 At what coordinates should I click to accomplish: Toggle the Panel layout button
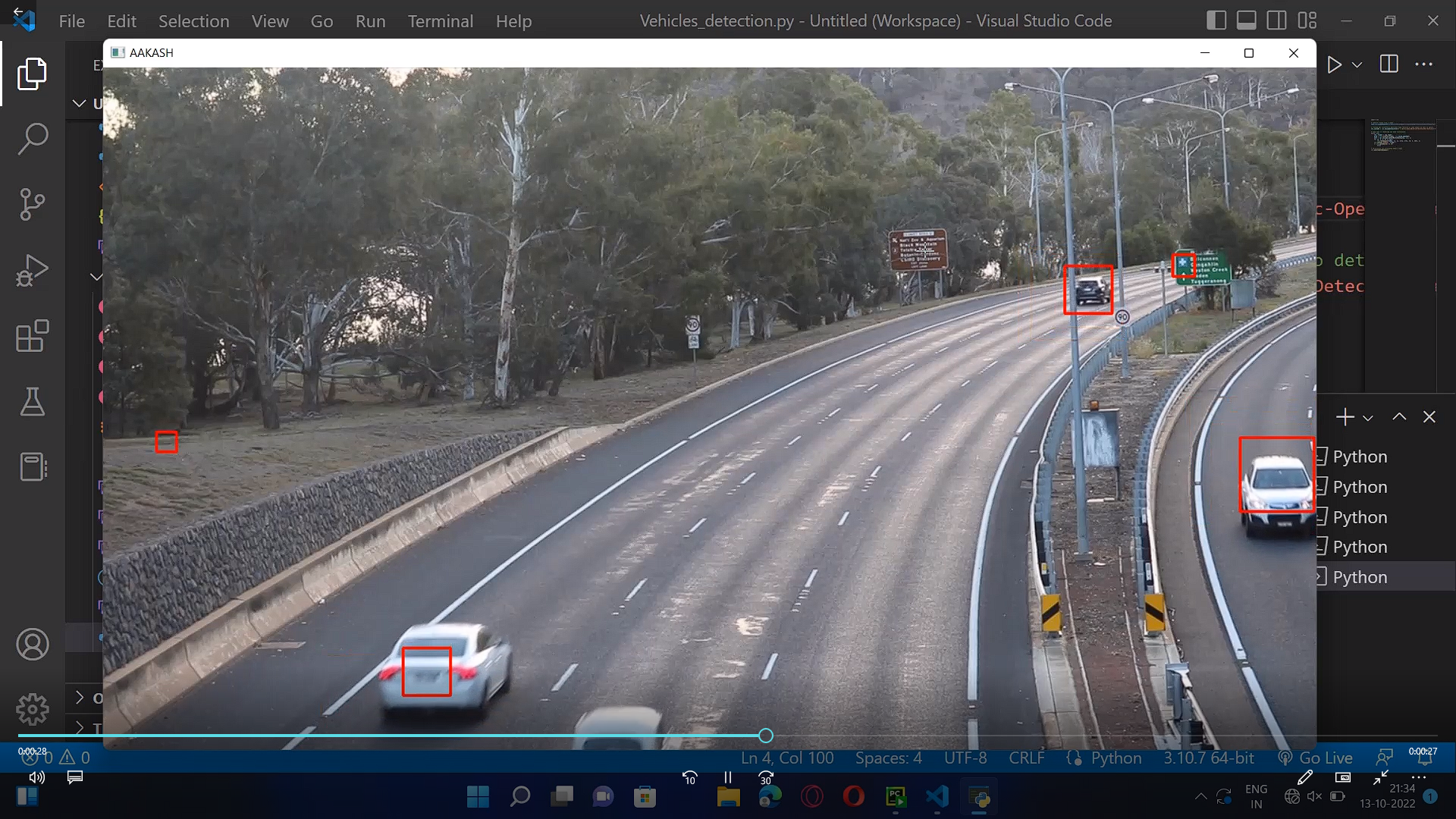1246,20
